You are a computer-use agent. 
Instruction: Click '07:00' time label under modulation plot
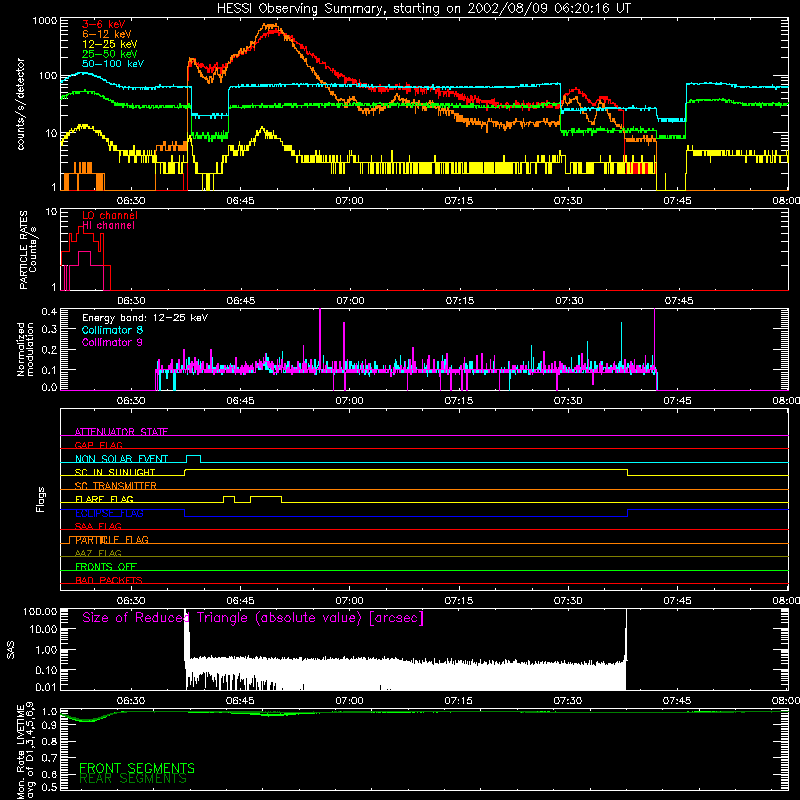[x=349, y=401]
